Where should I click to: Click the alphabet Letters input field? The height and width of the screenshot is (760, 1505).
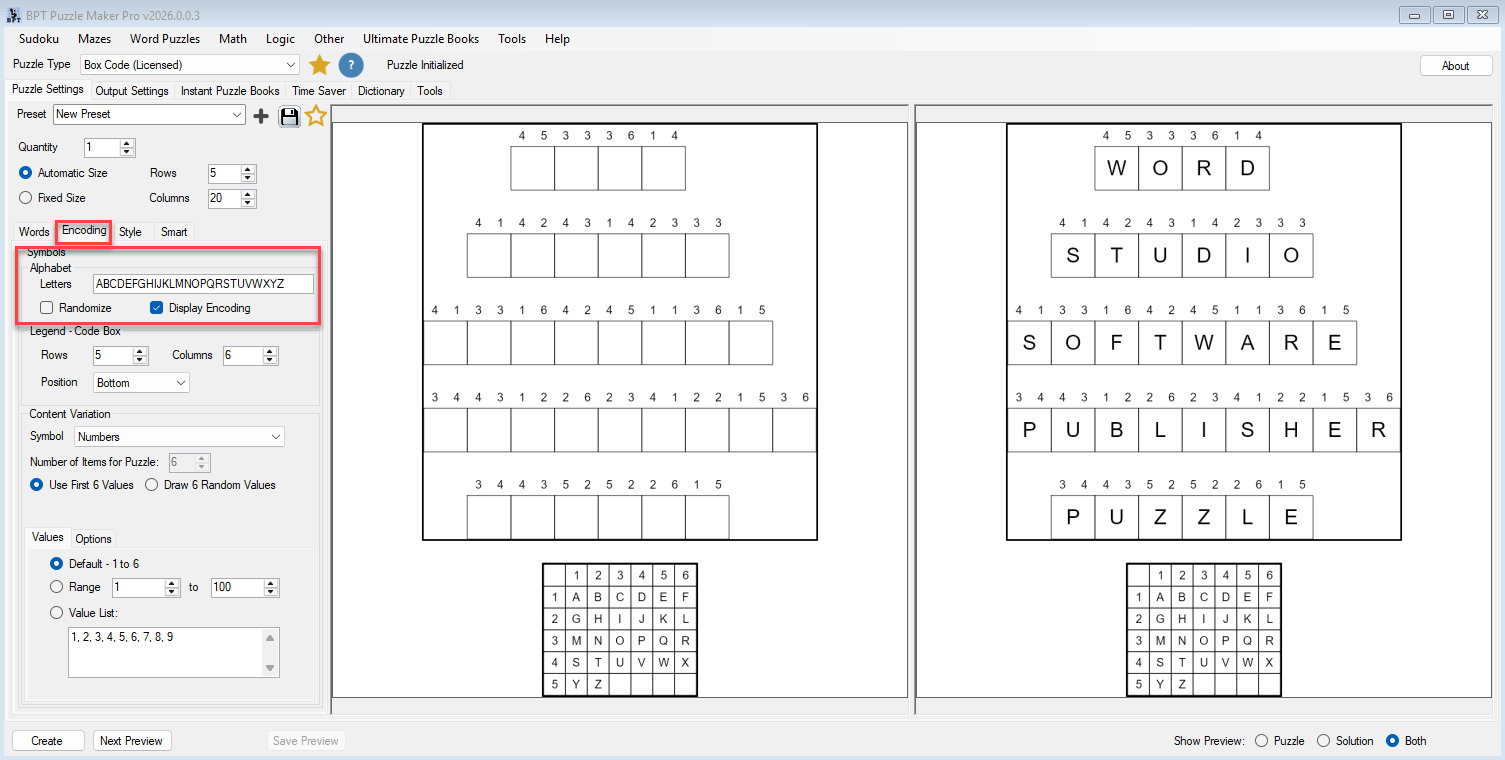coord(202,284)
